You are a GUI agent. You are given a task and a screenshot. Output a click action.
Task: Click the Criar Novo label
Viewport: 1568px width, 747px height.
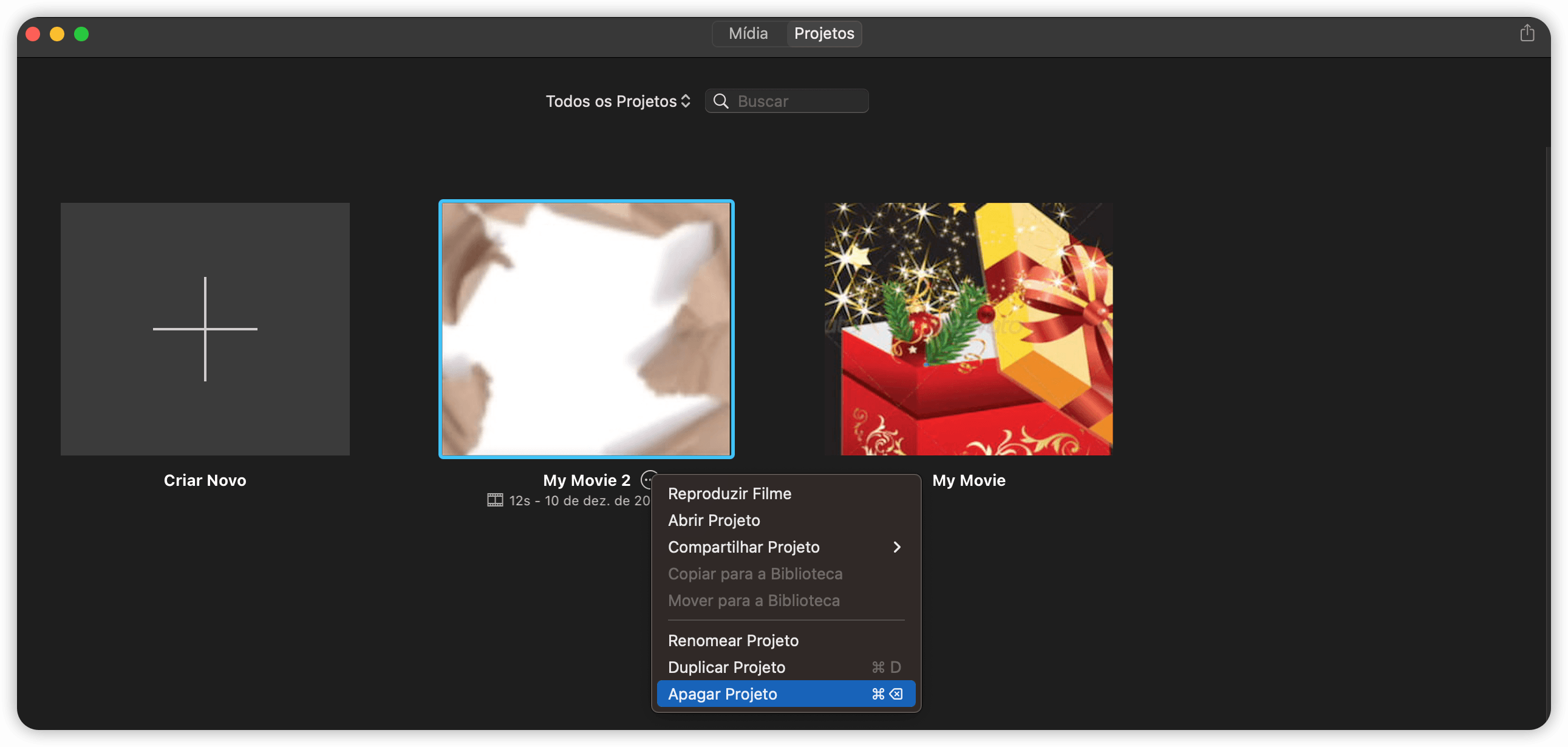[x=205, y=480]
